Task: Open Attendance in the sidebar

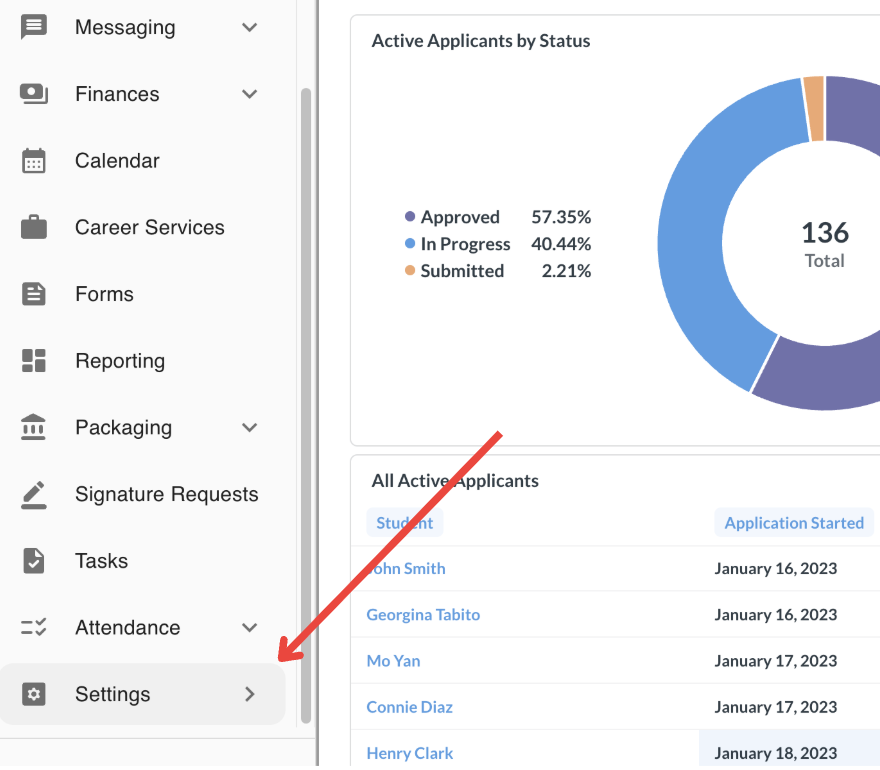Action: [128, 627]
